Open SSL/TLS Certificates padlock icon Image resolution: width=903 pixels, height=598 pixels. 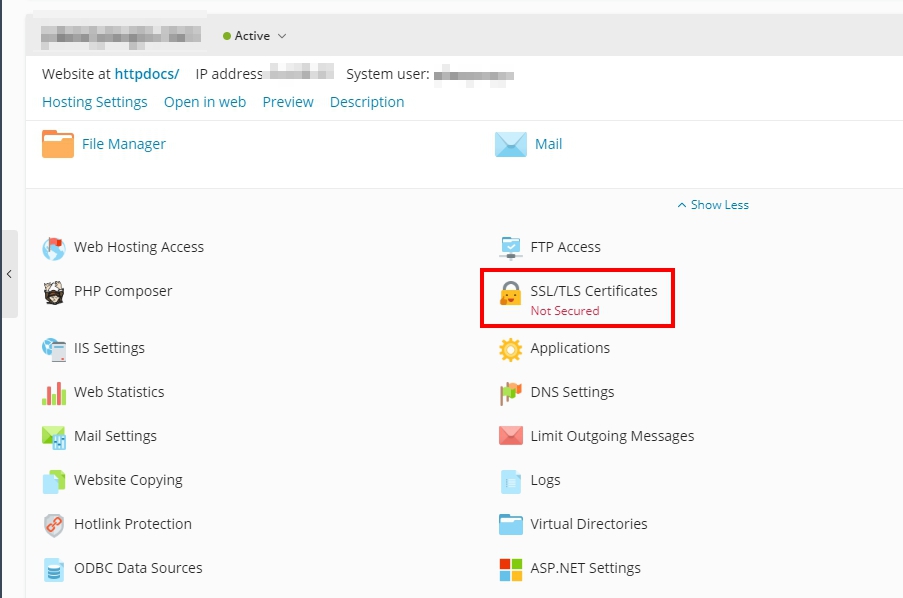[x=511, y=293]
